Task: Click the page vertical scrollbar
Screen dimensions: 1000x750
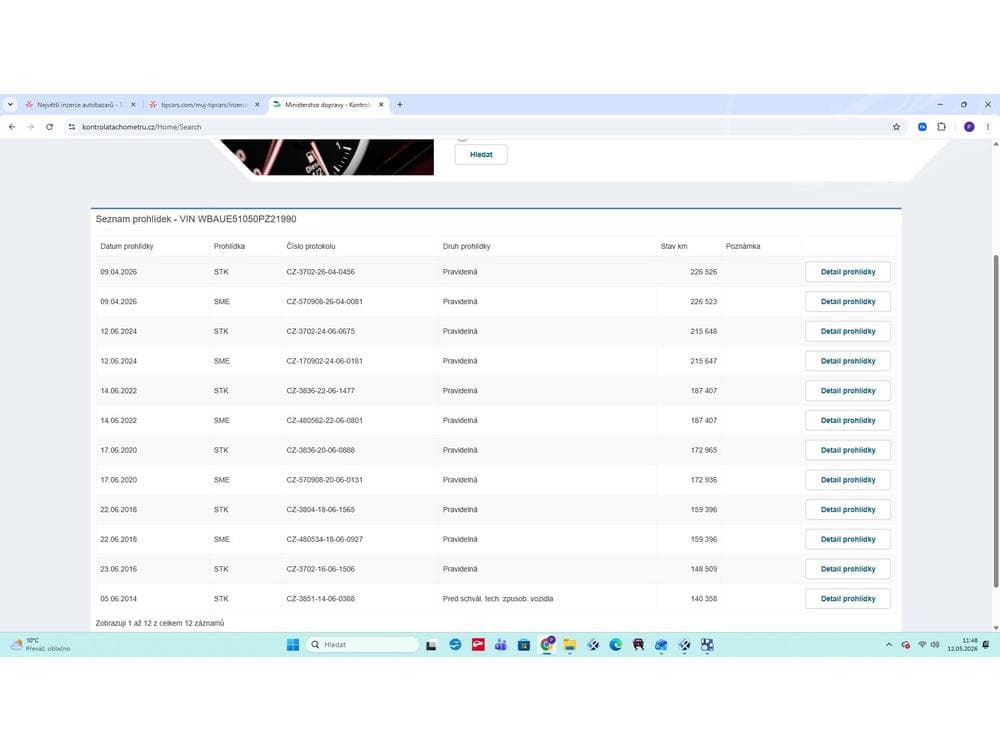Action: [996, 421]
